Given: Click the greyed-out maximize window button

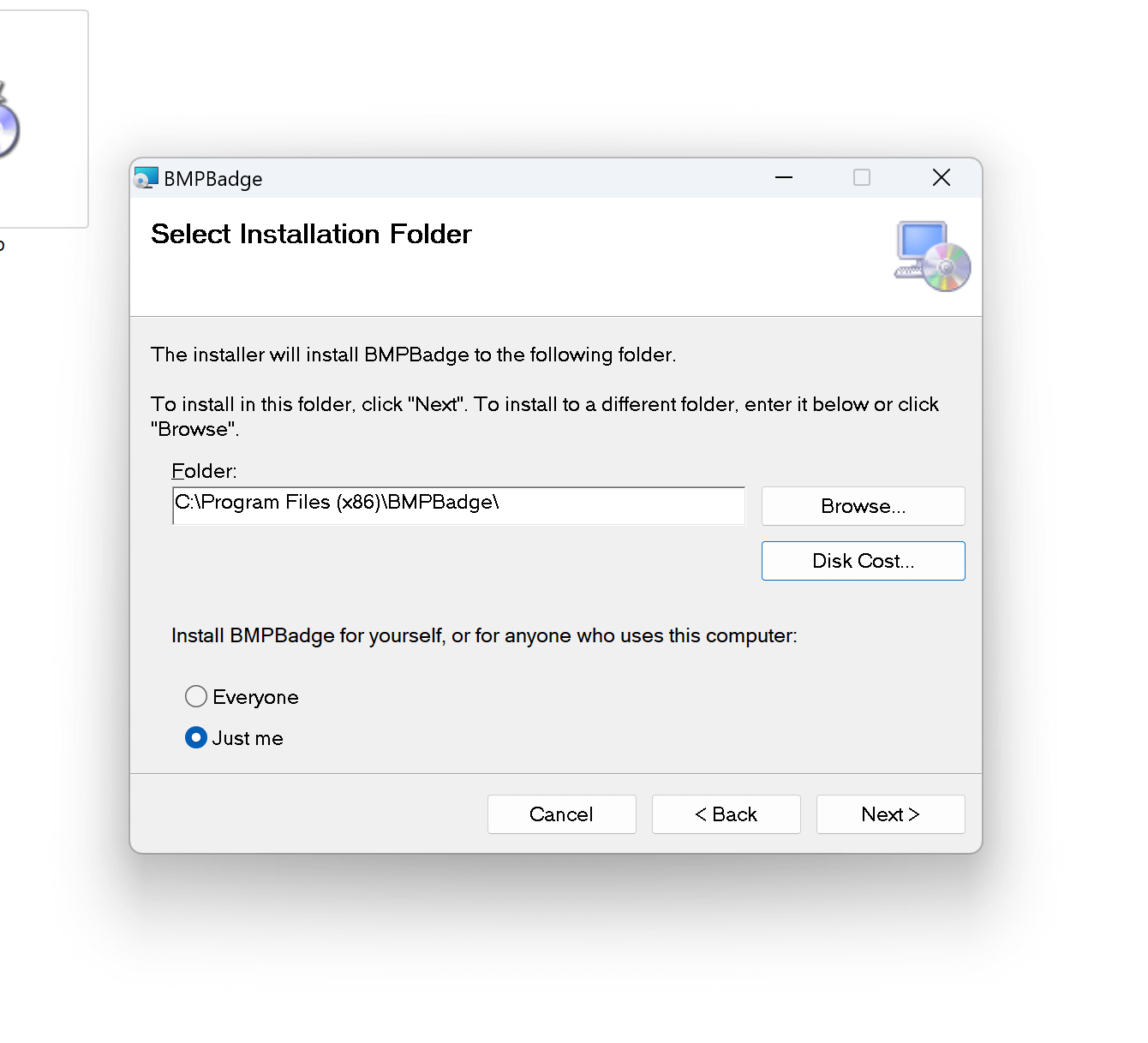Looking at the screenshot, I should point(861,178).
